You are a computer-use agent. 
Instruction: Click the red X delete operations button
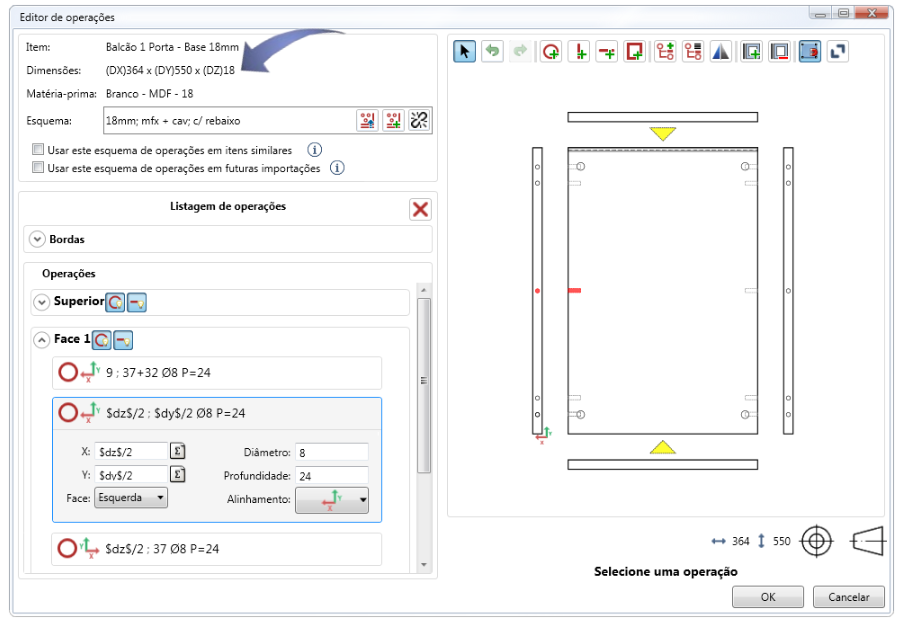(420, 209)
